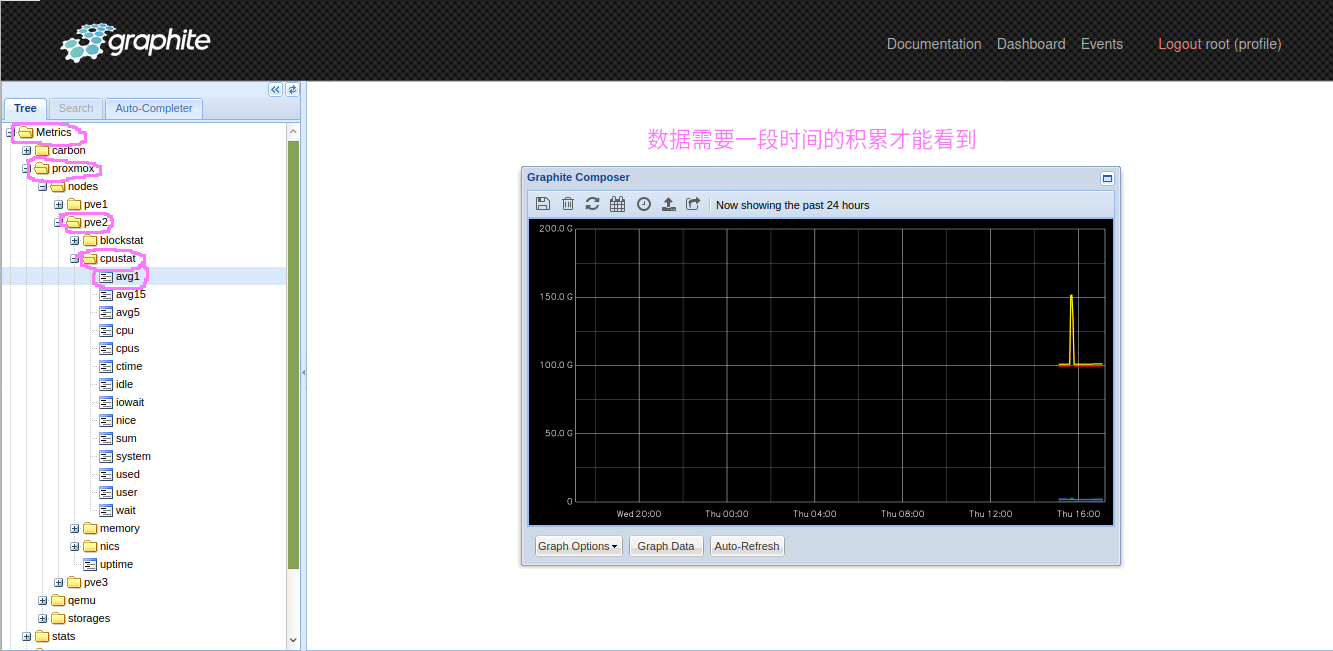This screenshot has width=1333, height=651.
Task: Refresh the graph using the toolbar refresh icon
Action: [593, 204]
